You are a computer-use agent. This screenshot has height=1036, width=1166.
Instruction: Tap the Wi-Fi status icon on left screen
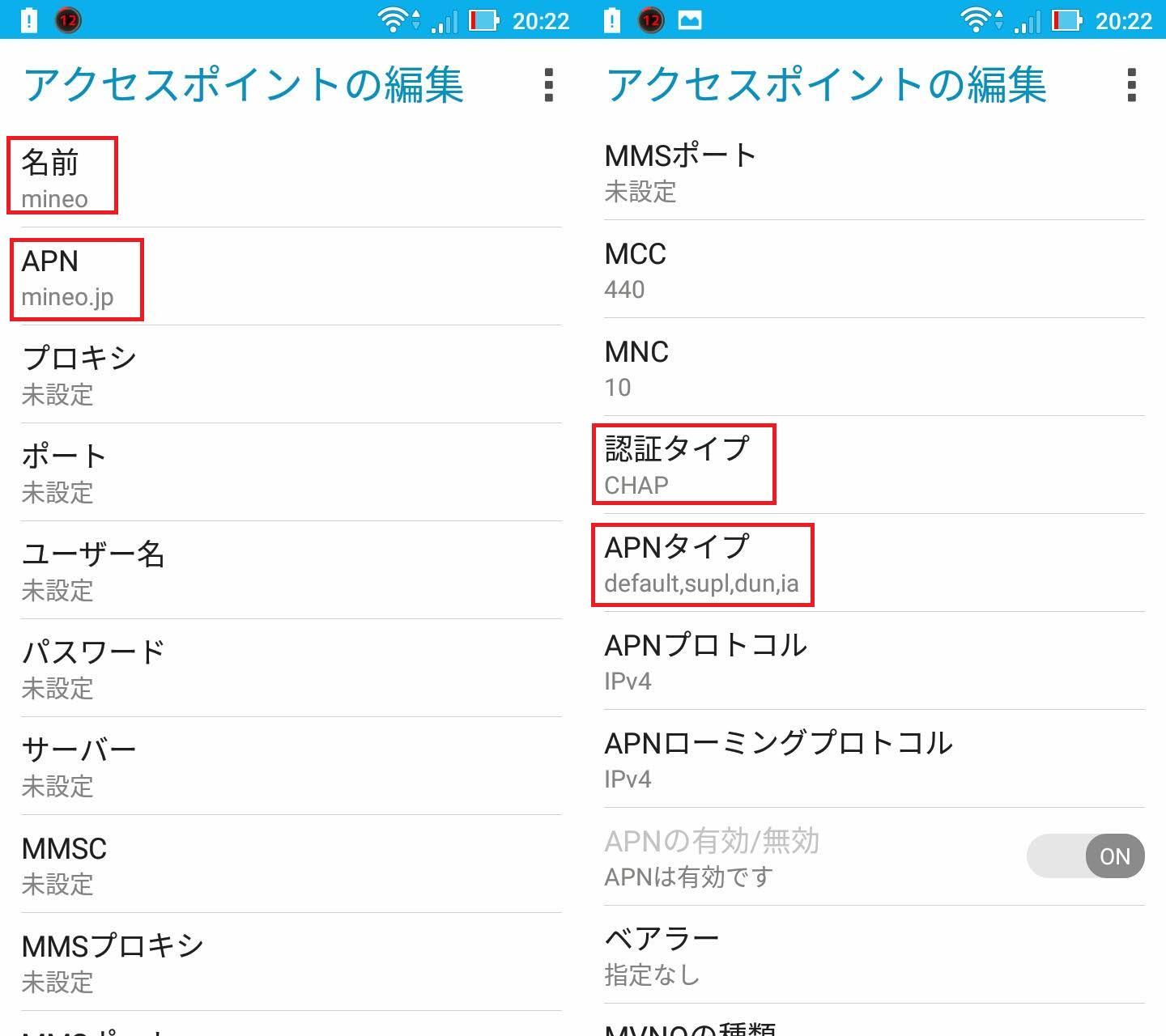[x=393, y=20]
